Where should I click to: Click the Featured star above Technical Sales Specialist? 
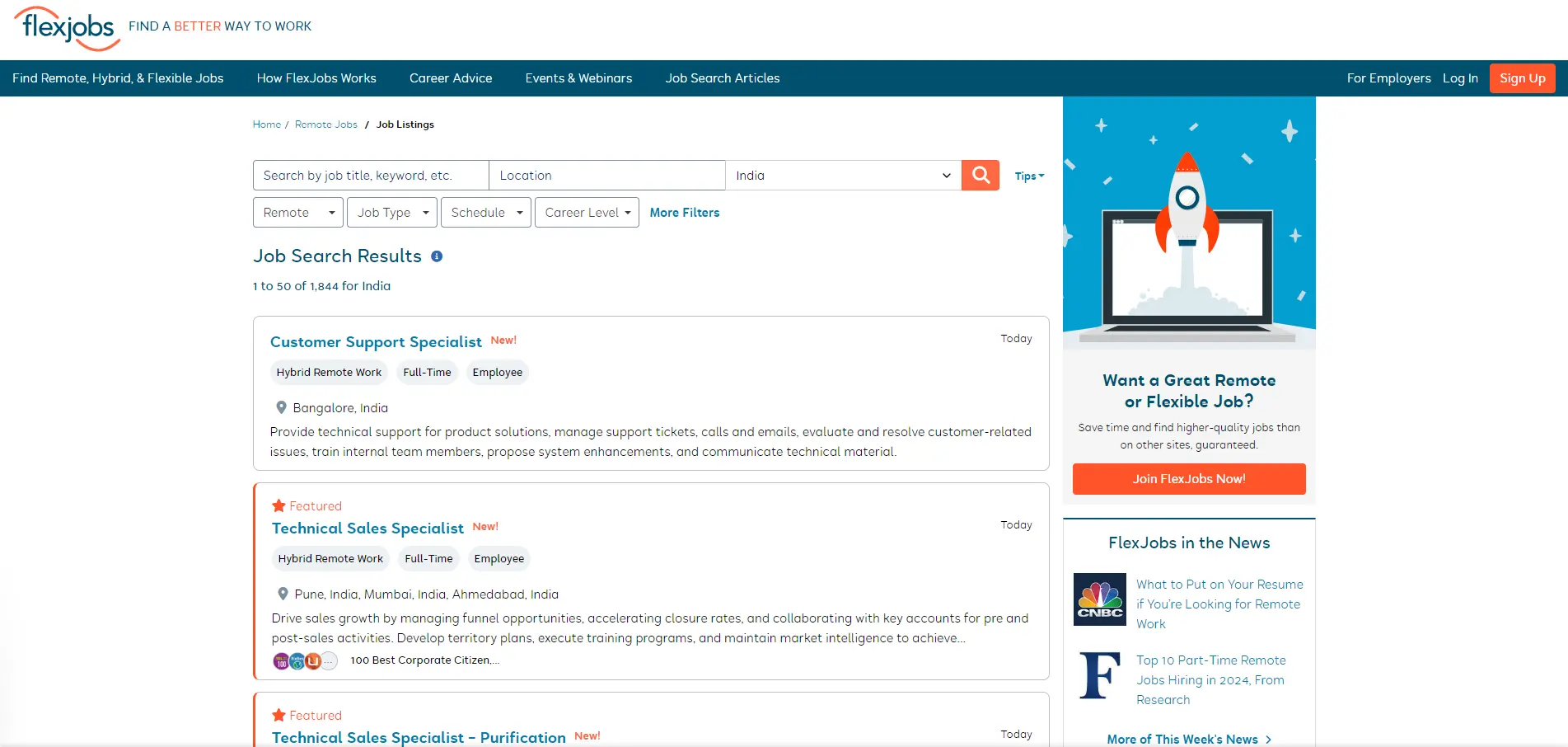[278, 505]
